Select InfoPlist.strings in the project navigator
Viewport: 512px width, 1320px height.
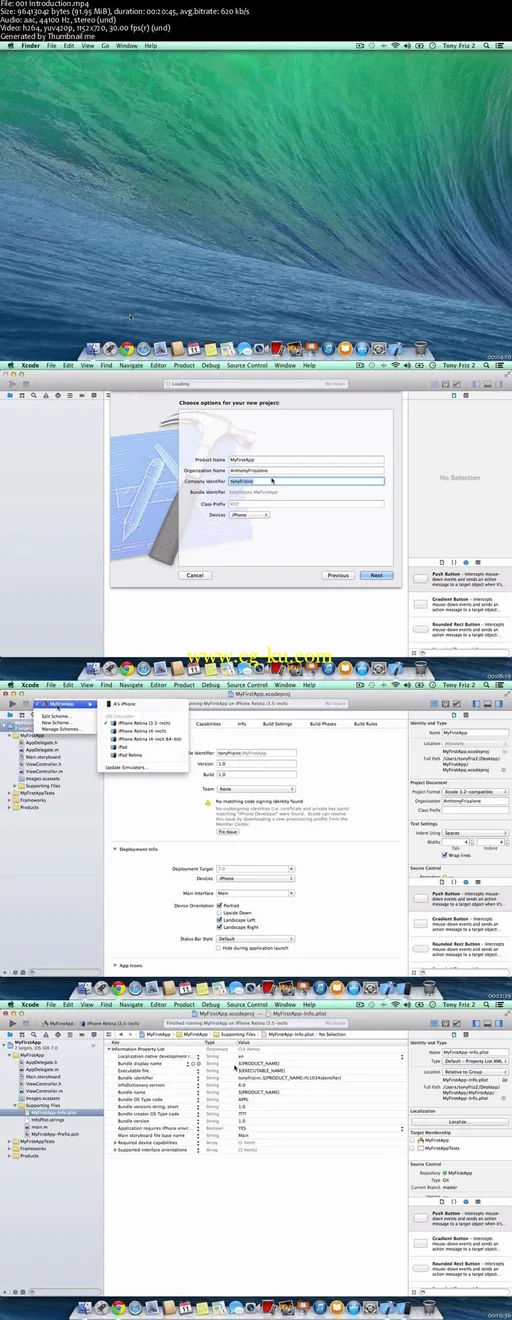point(49,1119)
